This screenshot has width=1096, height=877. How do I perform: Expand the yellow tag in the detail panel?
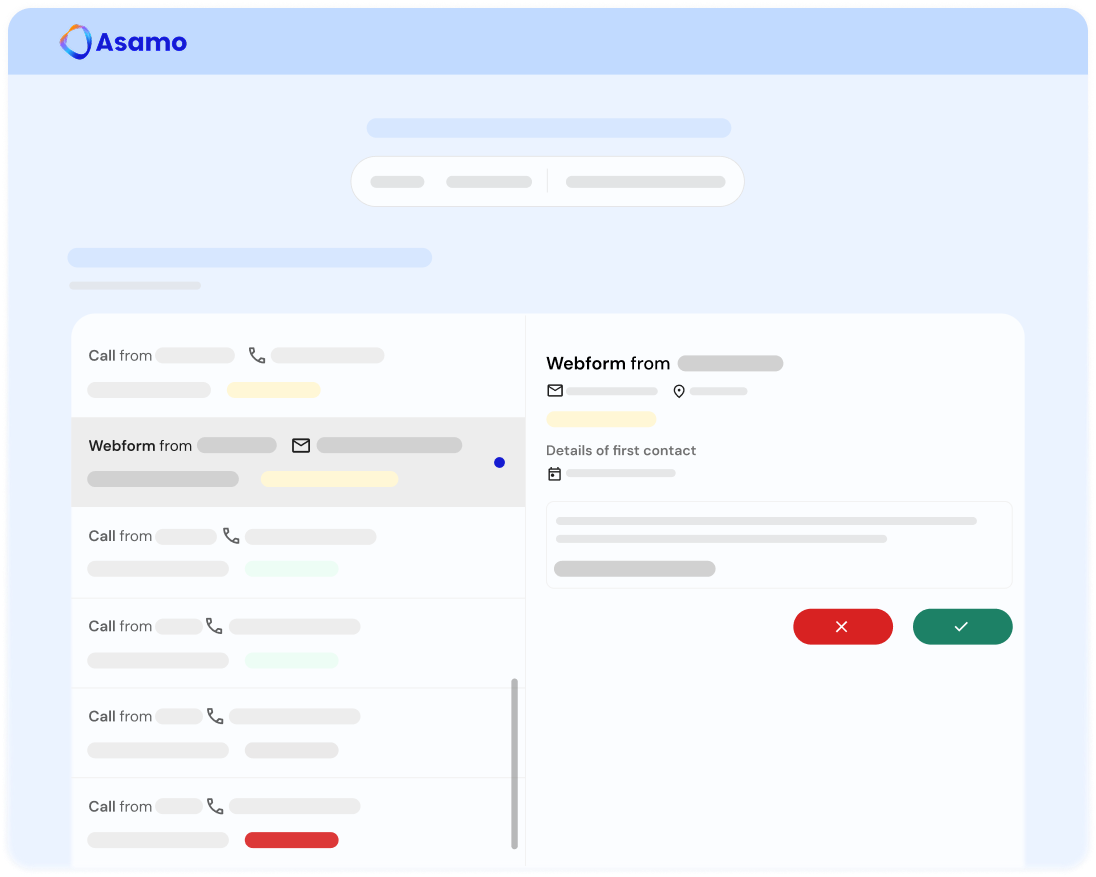point(601,419)
